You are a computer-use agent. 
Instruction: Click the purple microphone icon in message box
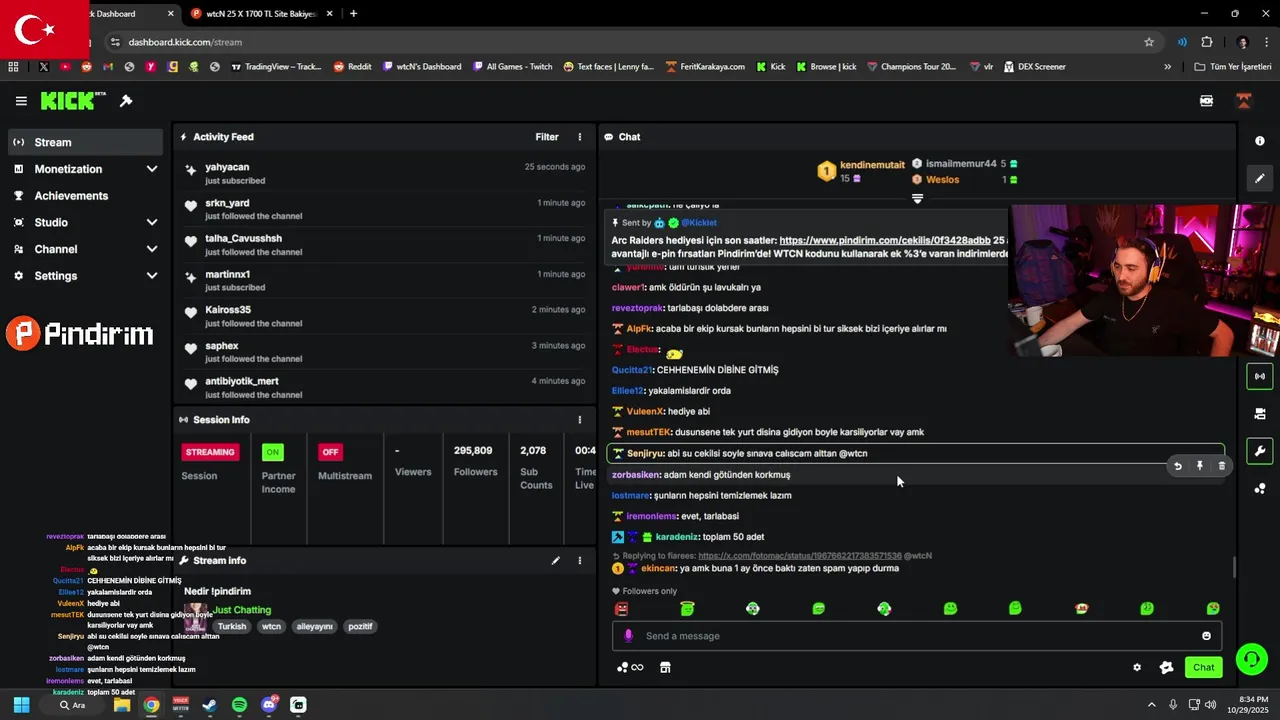pos(628,636)
